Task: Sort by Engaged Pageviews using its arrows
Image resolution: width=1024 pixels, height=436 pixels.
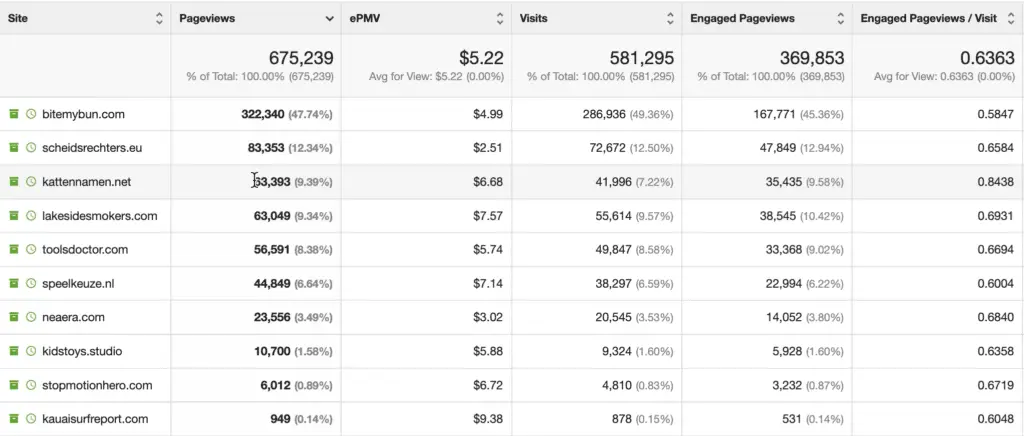Action: coord(840,18)
